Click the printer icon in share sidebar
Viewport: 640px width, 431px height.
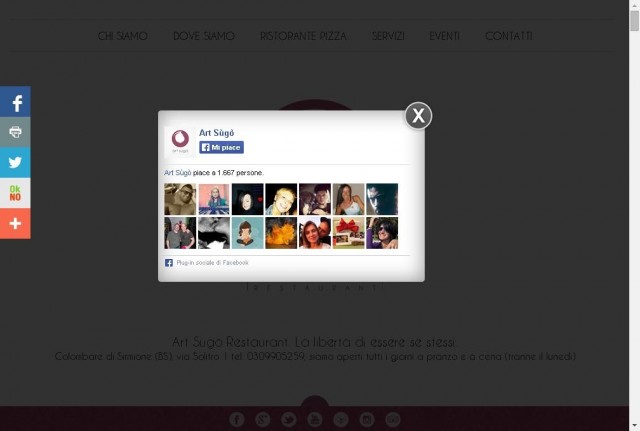pyautogui.click(x=15, y=132)
